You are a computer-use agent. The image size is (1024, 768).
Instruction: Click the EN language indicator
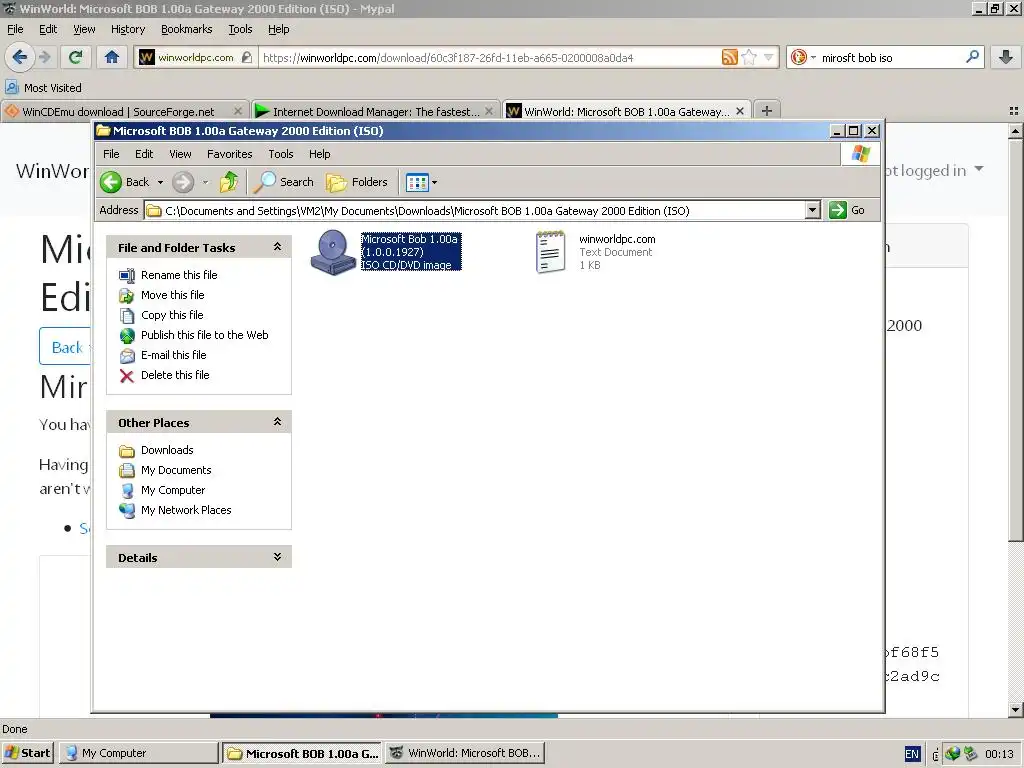click(x=912, y=754)
